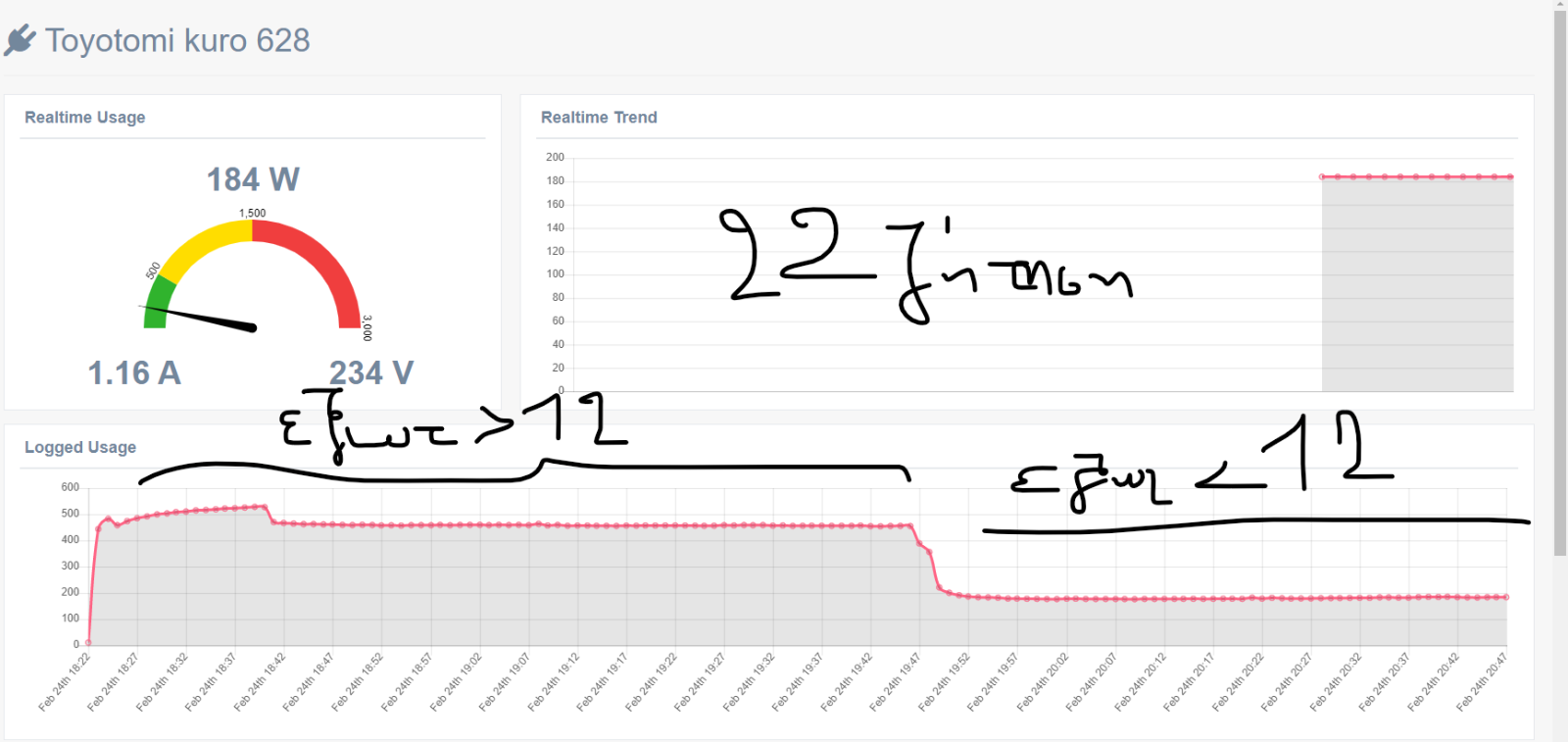
Task: Click the 100 y-axis label in Realtime Trend
Action: (556, 274)
